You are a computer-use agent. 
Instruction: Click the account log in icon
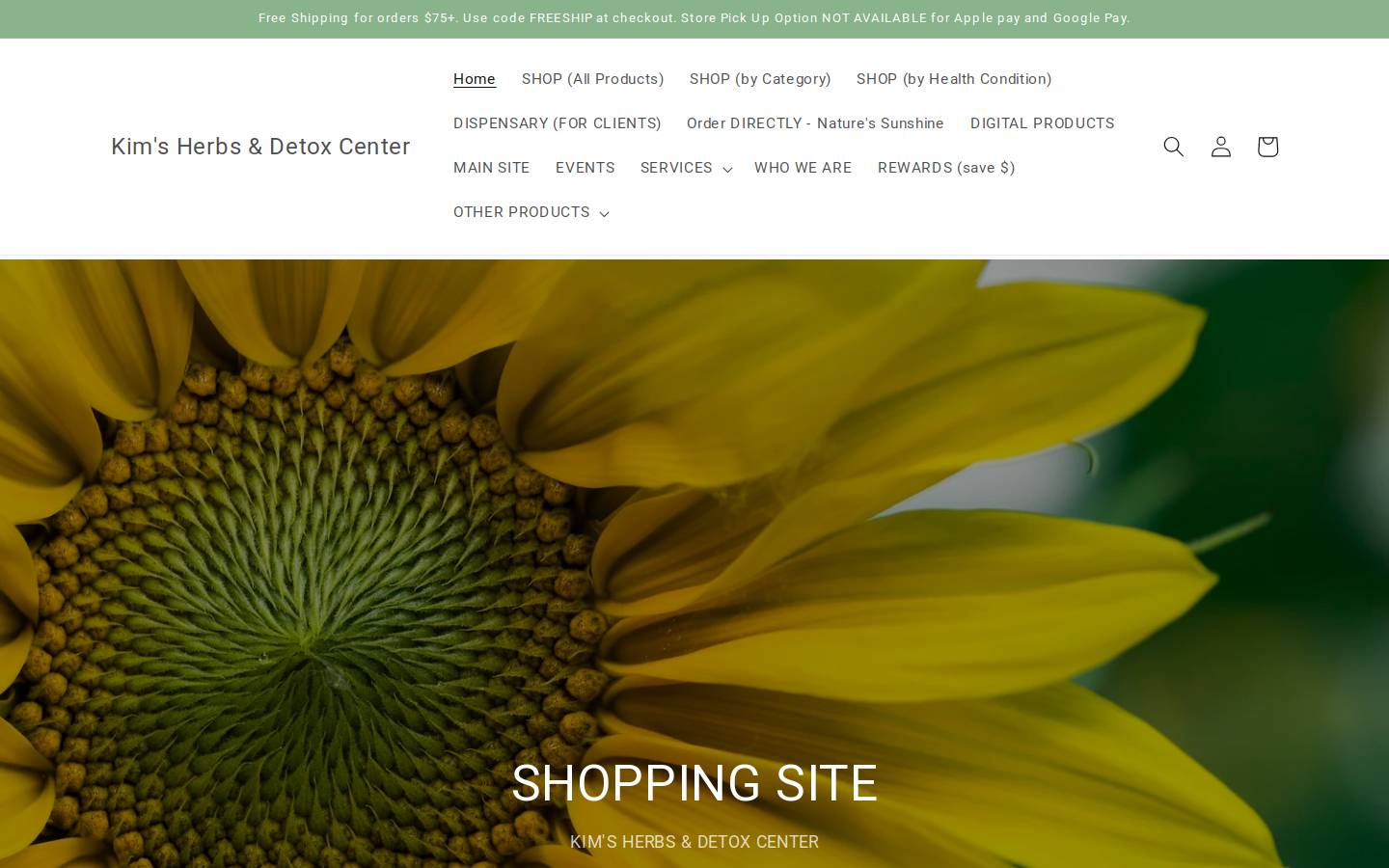[x=1220, y=147]
